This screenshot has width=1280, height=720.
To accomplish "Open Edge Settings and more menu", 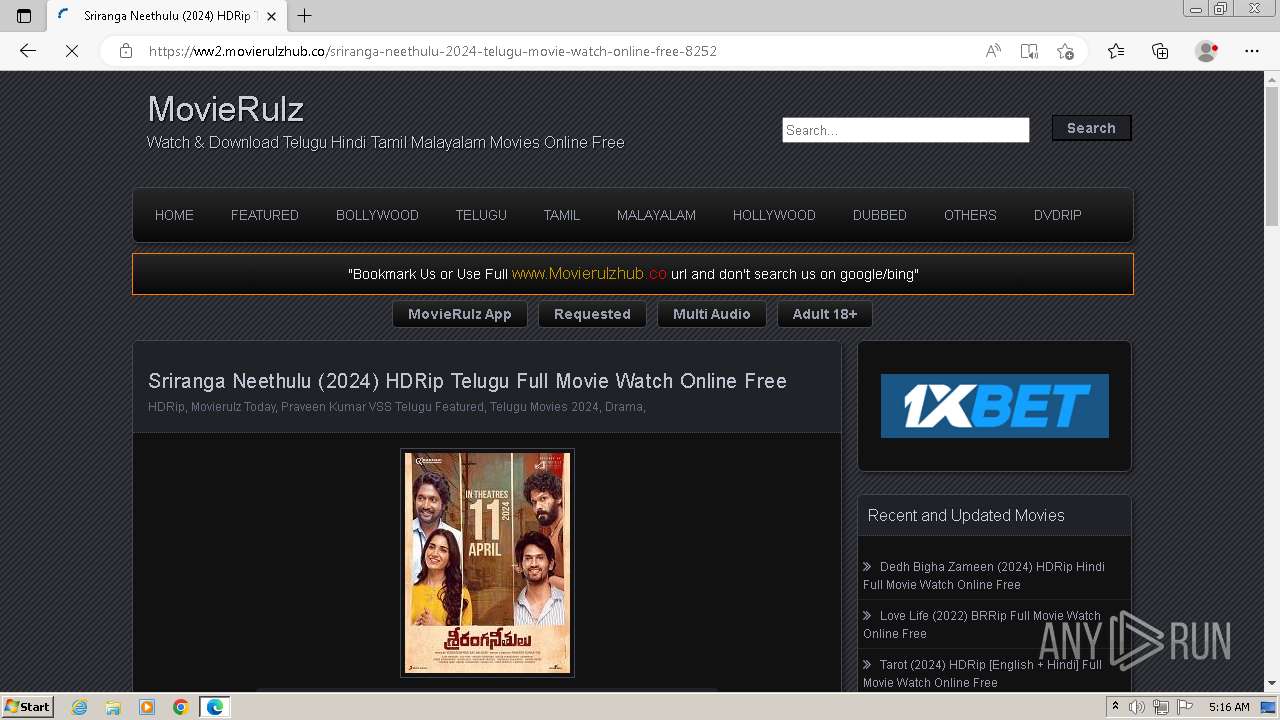I will point(1252,51).
